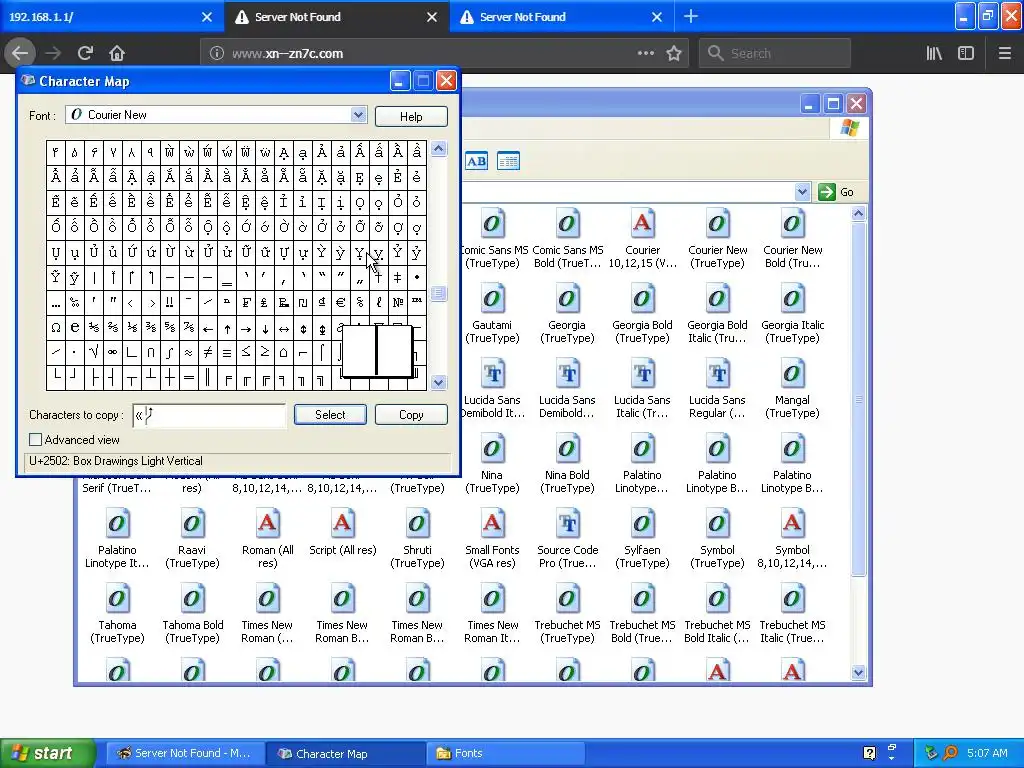Viewport: 1024px width, 768px height.
Task: Click the Select button
Action: click(x=330, y=415)
